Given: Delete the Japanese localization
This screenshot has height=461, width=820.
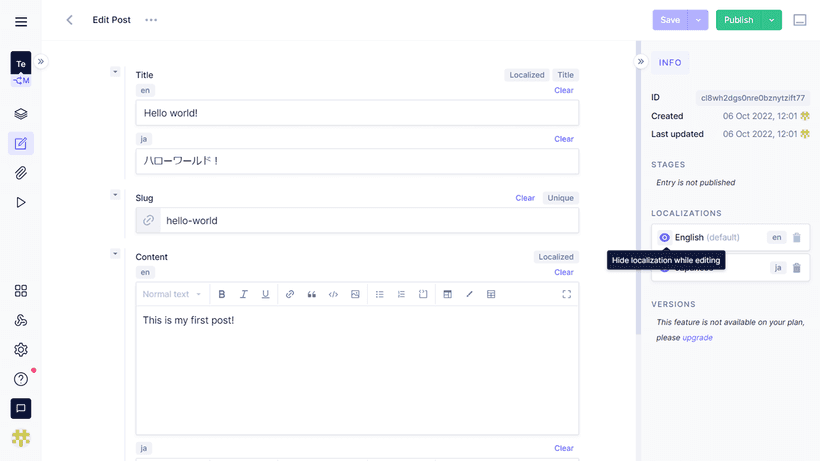Looking at the screenshot, I should click(796, 268).
